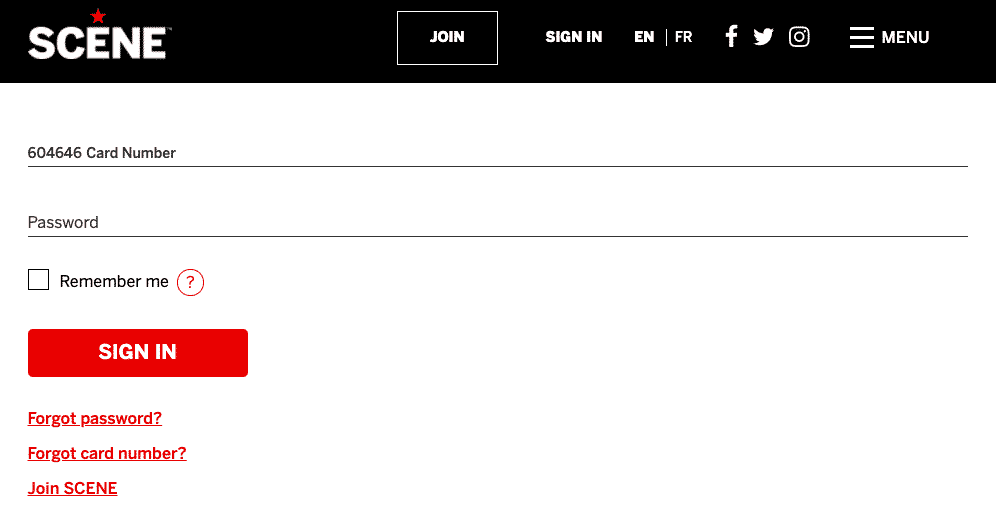This screenshot has height=507, width=996.
Task: Open the Facebook page icon
Action: pos(731,37)
